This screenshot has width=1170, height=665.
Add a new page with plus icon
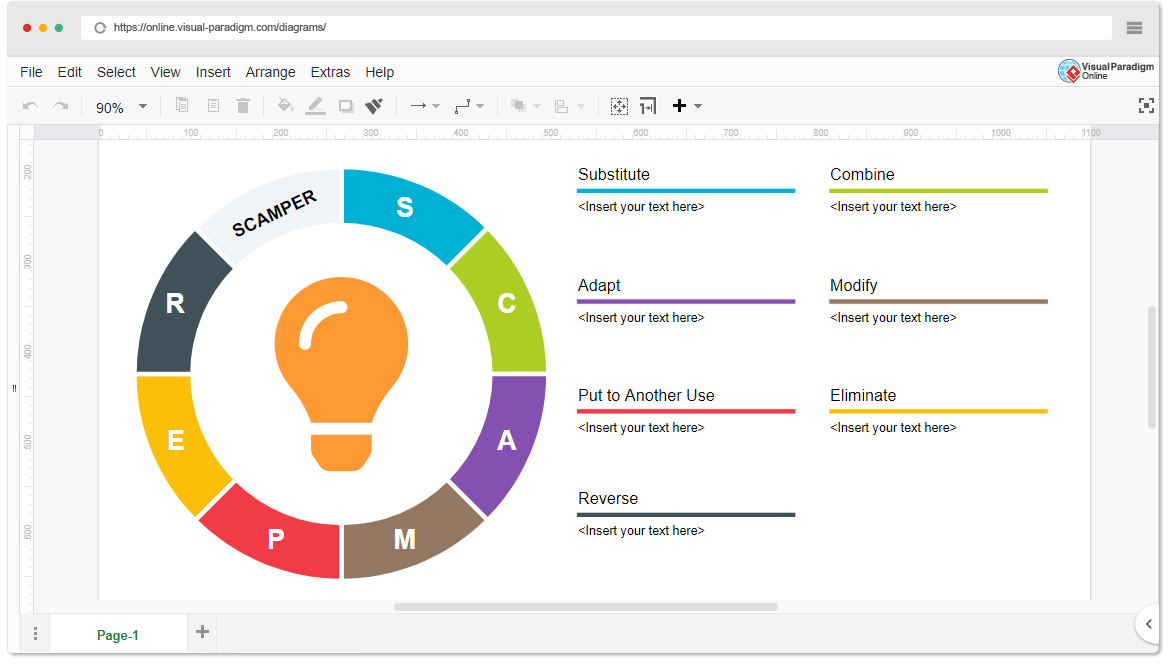click(x=202, y=632)
